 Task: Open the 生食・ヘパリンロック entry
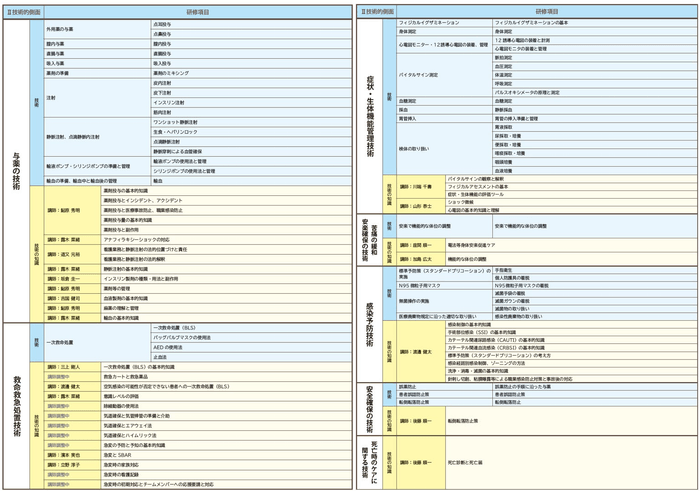pyautogui.click(x=174, y=132)
